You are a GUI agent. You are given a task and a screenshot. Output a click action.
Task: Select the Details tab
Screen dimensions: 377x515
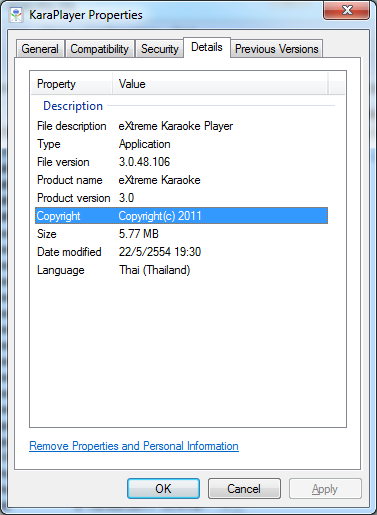click(207, 47)
